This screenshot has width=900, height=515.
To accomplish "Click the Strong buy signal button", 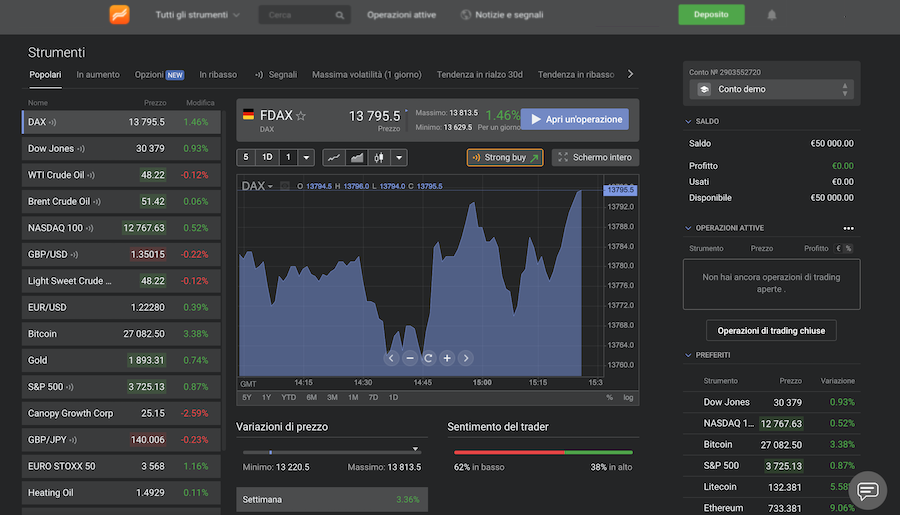I will 505,157.
